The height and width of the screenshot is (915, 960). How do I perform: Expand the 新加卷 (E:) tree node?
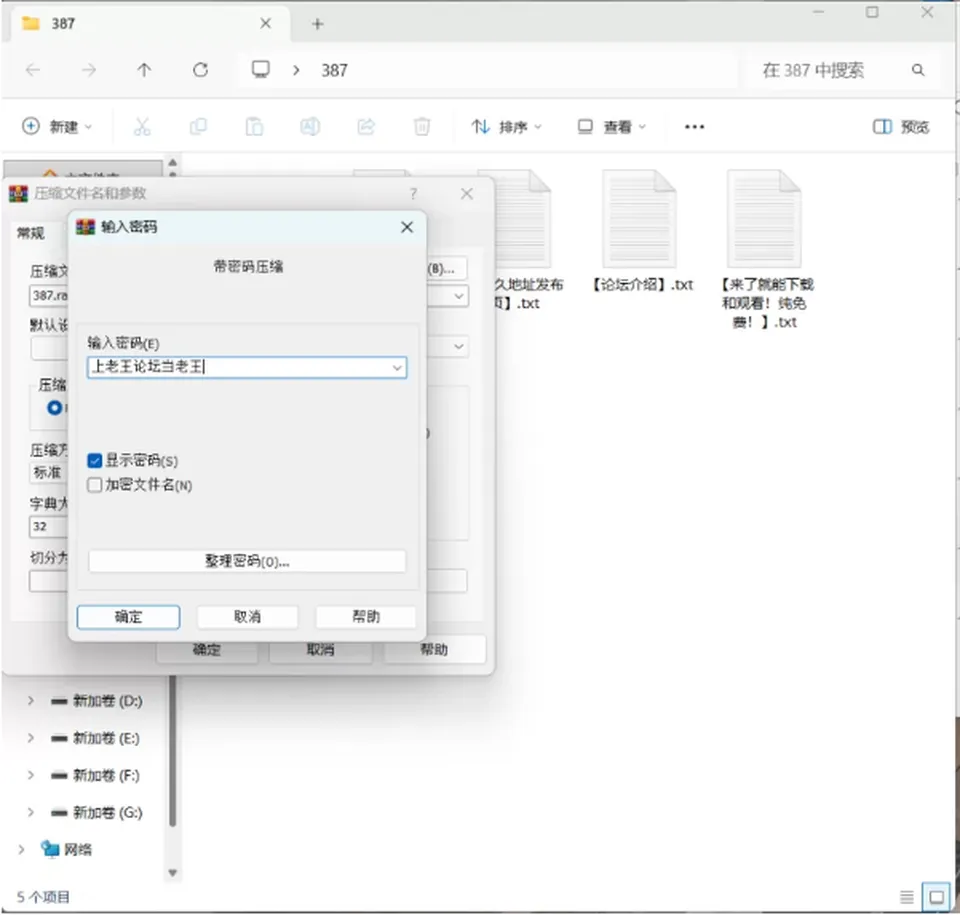click(31, 738)
